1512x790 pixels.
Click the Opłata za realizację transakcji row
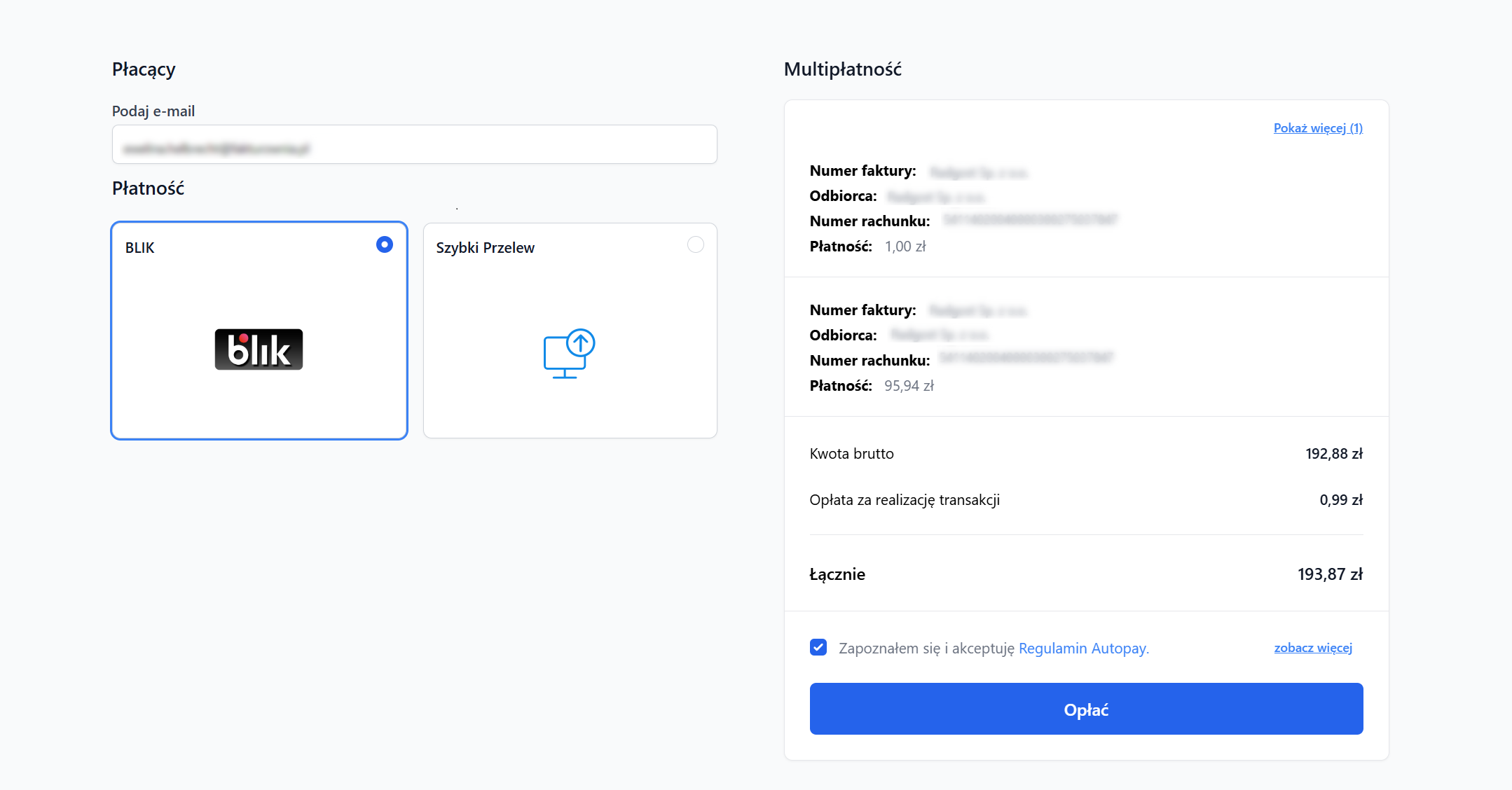(905, 499)
